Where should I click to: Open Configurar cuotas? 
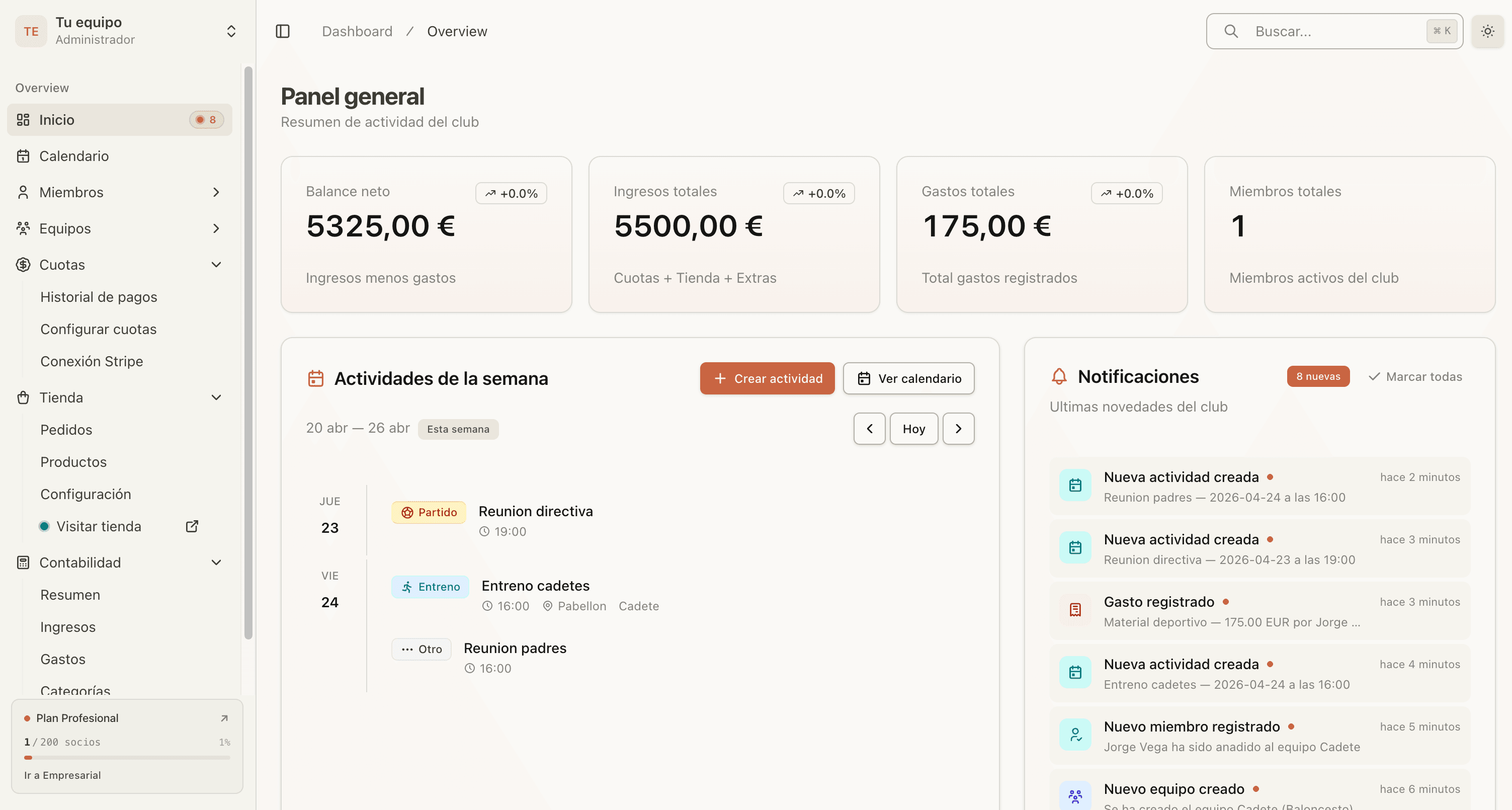(x=99, y=329)
